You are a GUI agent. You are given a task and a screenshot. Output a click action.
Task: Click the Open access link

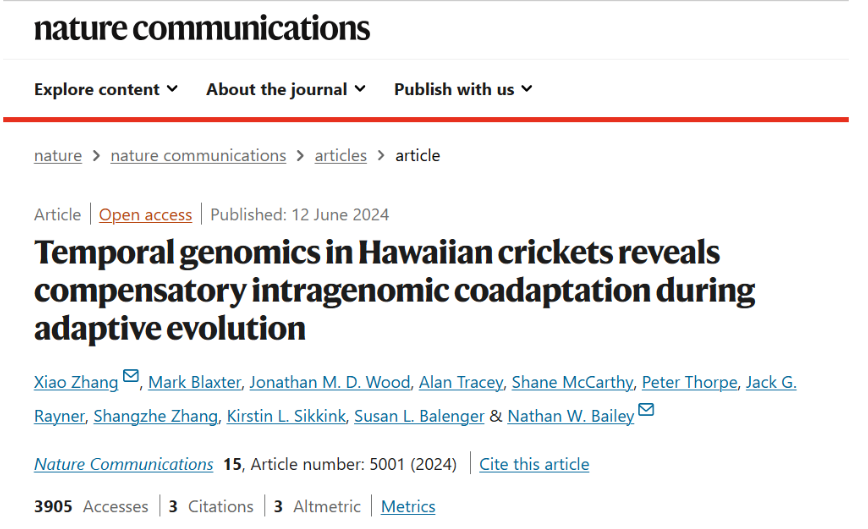click(x=146, y=215)
